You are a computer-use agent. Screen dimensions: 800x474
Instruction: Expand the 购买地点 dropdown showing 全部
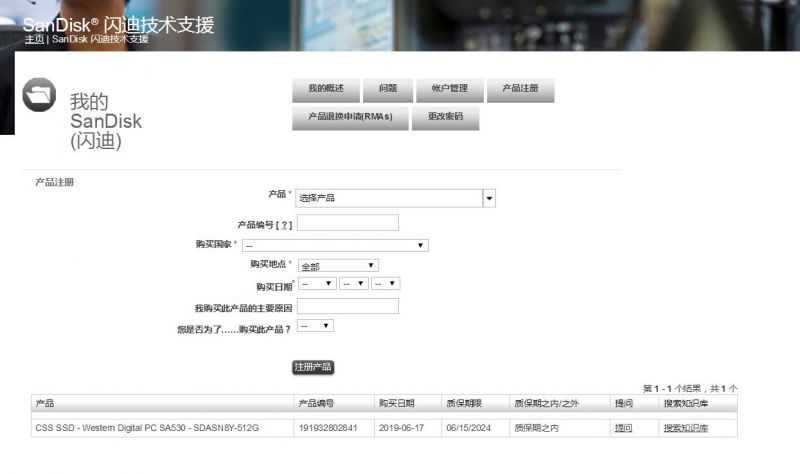tap(338, 265)
